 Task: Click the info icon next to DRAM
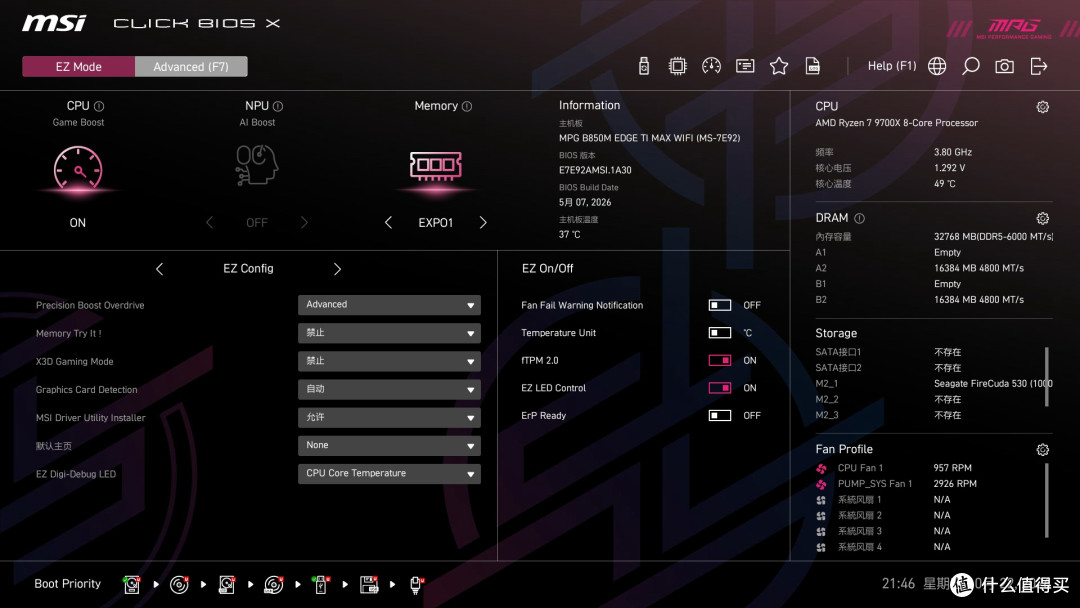pyautogui.click(x=860, y=218)
